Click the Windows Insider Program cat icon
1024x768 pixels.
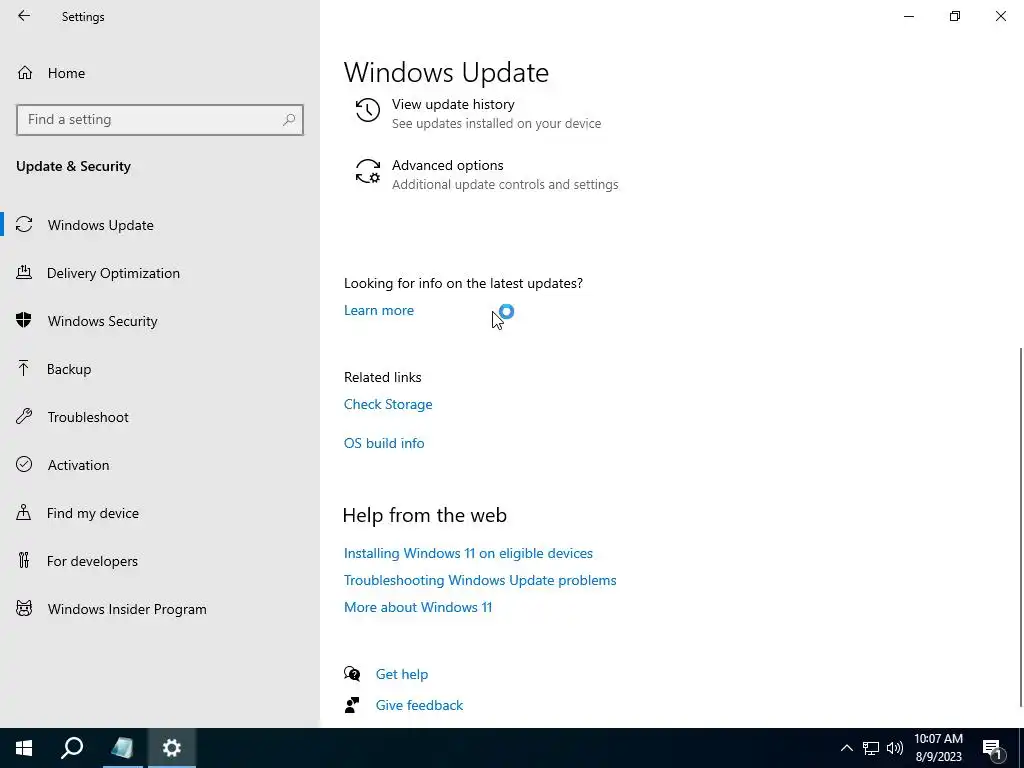point(24,609)
